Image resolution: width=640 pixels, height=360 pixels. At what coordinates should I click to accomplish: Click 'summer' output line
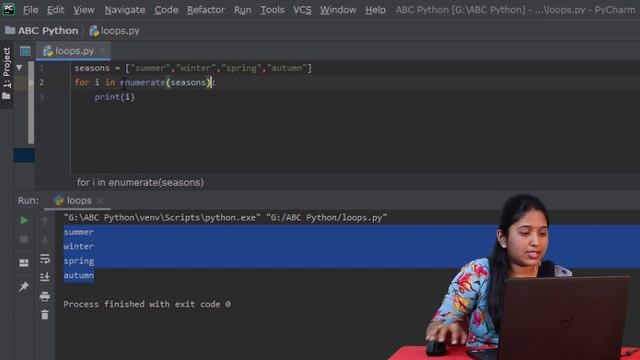coord(79,232)
